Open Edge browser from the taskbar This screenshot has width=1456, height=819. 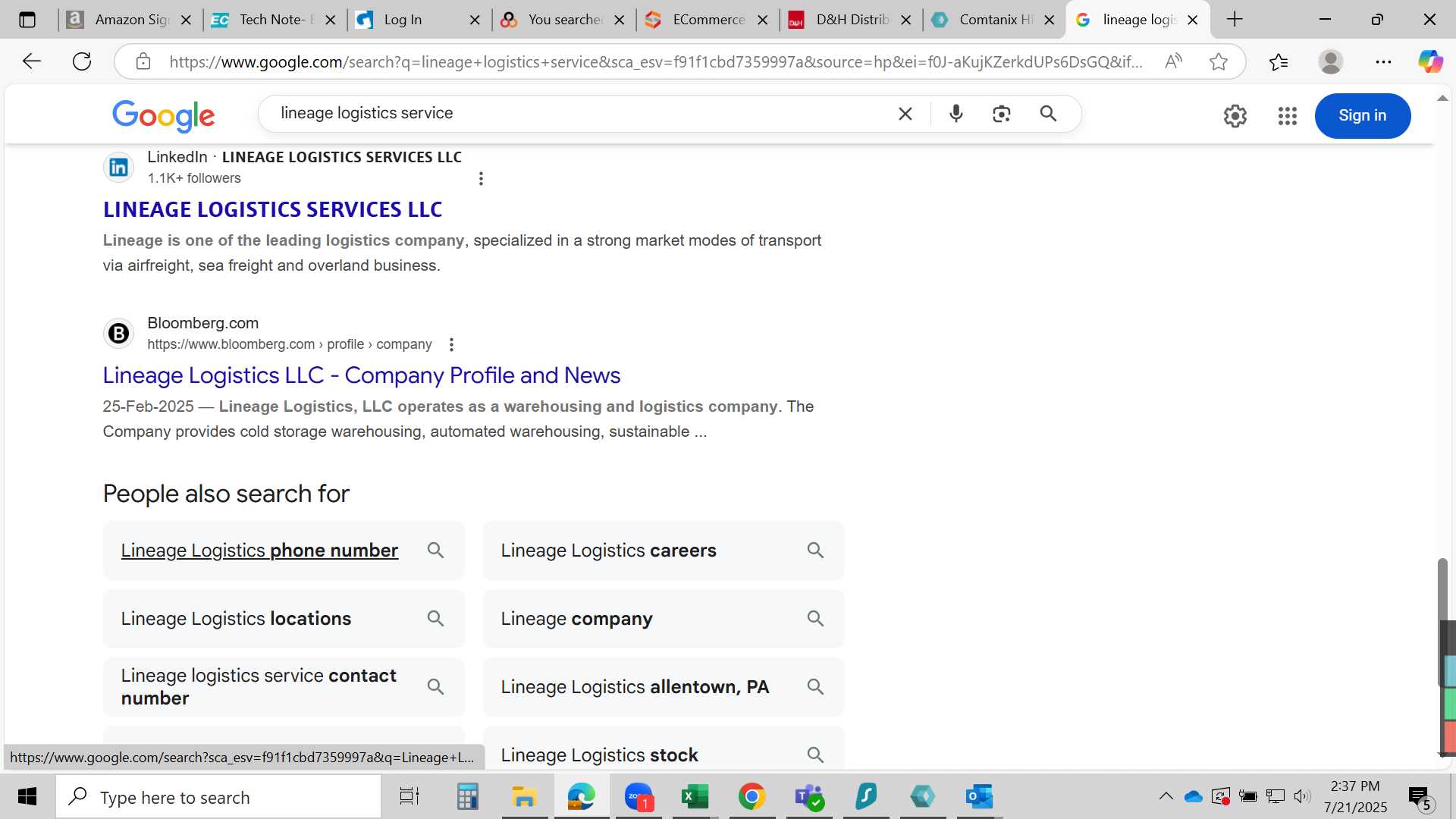pos(582,797)
